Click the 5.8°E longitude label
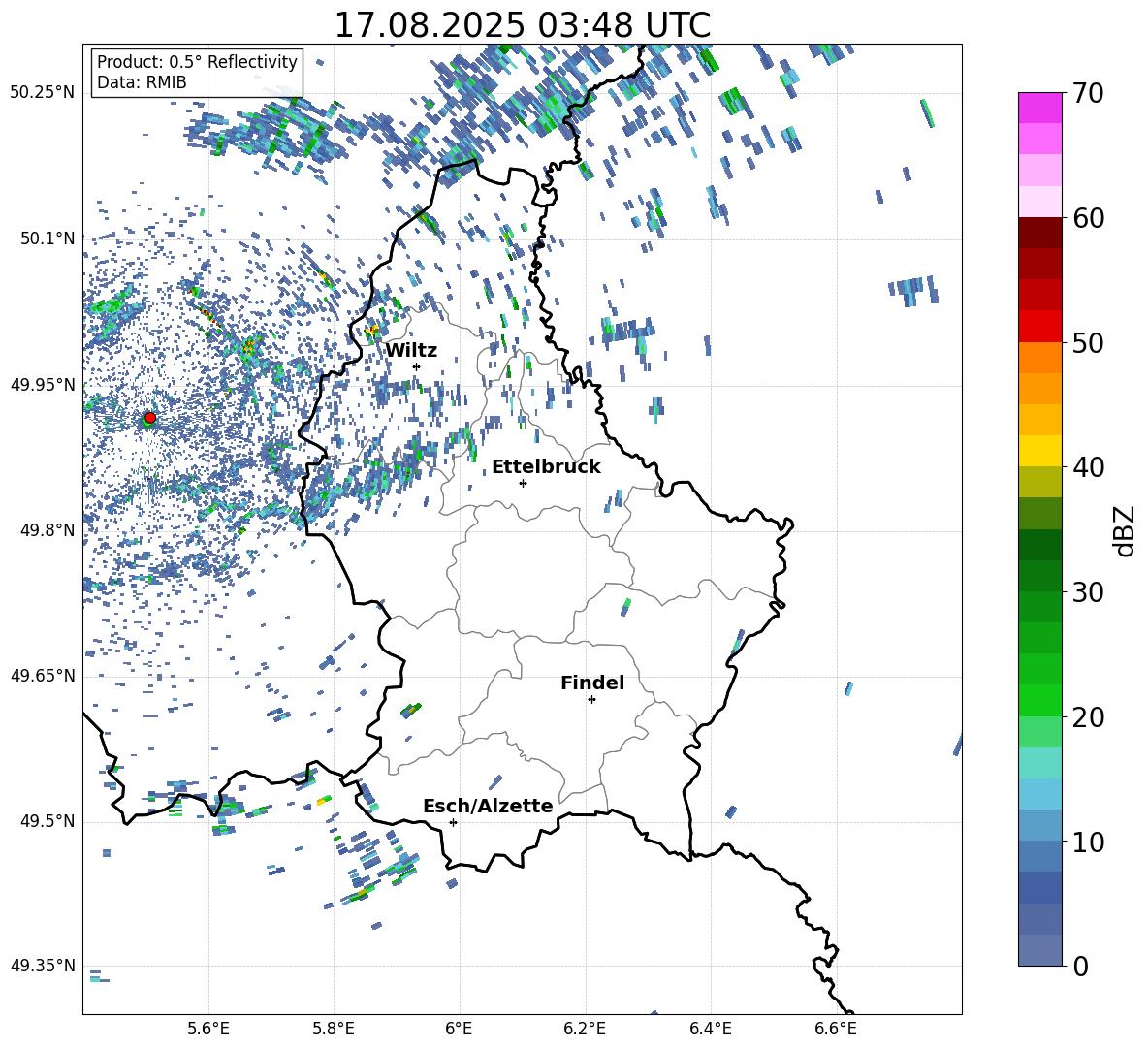This screenshot has width=1148, height=1048. click(x=334, y=1029)
